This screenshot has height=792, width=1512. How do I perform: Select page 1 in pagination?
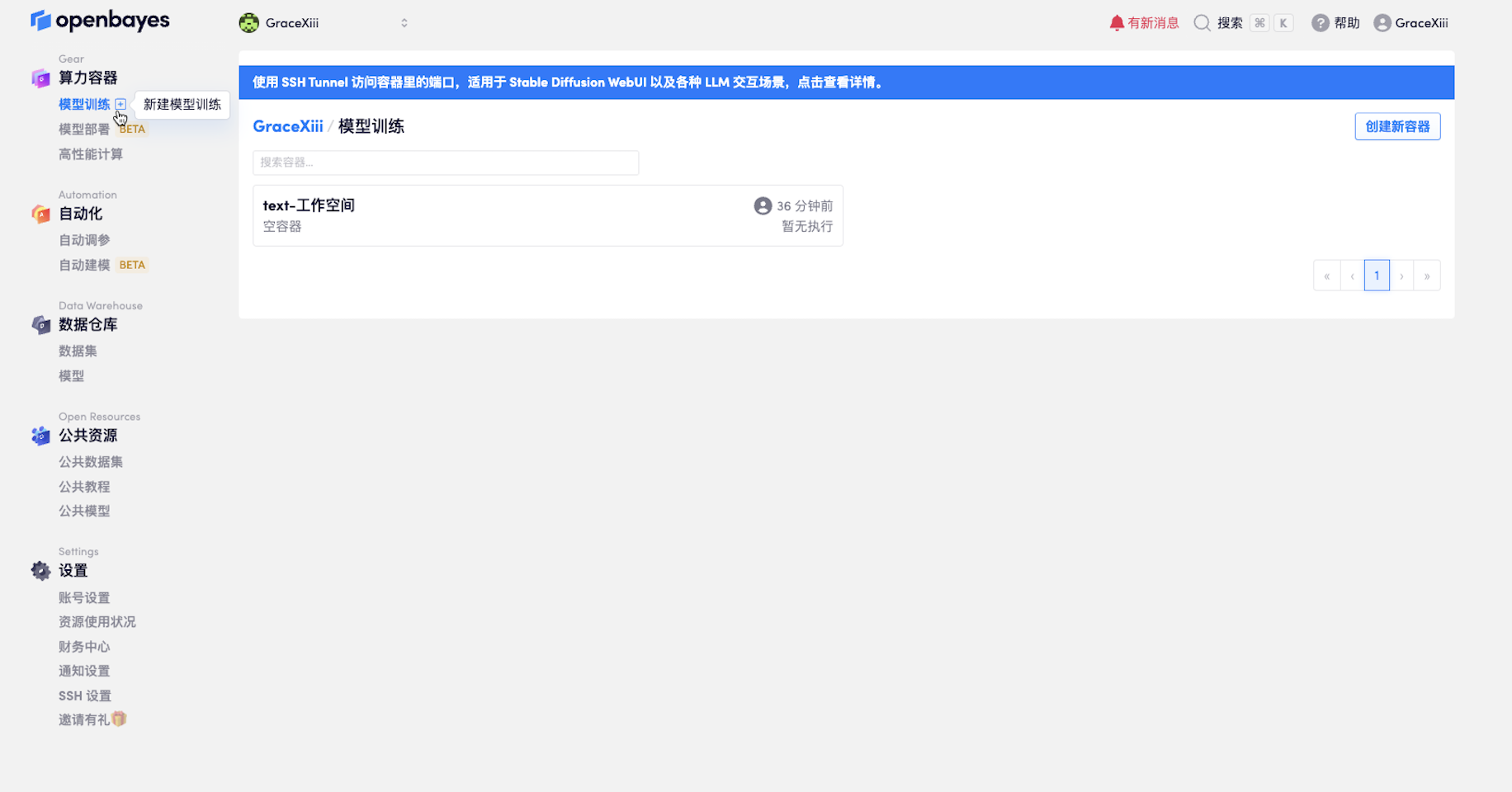tap(1377, 276)
